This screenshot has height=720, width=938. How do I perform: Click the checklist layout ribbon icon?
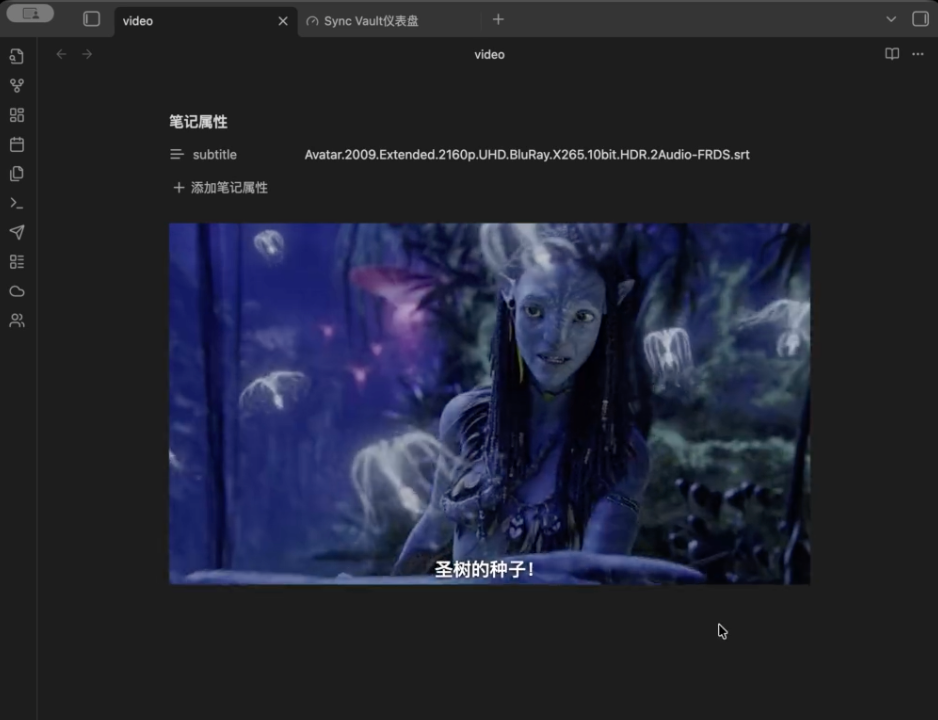pyautogui.click(x=16, y=262)
